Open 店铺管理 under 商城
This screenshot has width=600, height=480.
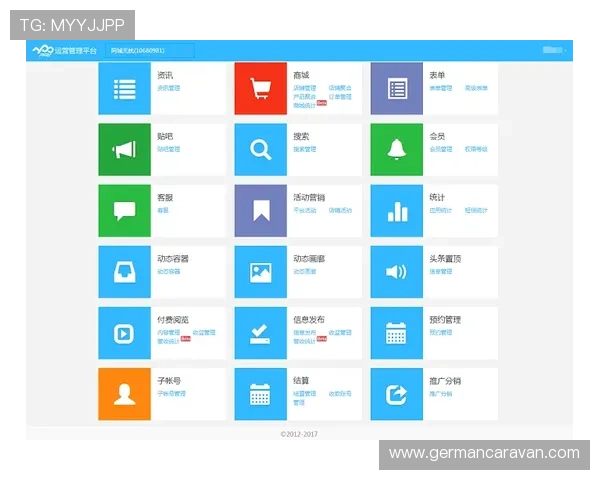pyautogui.click(x=305, y=88)
